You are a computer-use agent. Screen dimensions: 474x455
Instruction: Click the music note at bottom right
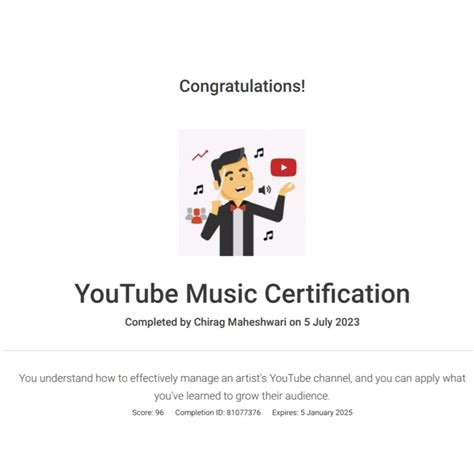click(268, 236)
